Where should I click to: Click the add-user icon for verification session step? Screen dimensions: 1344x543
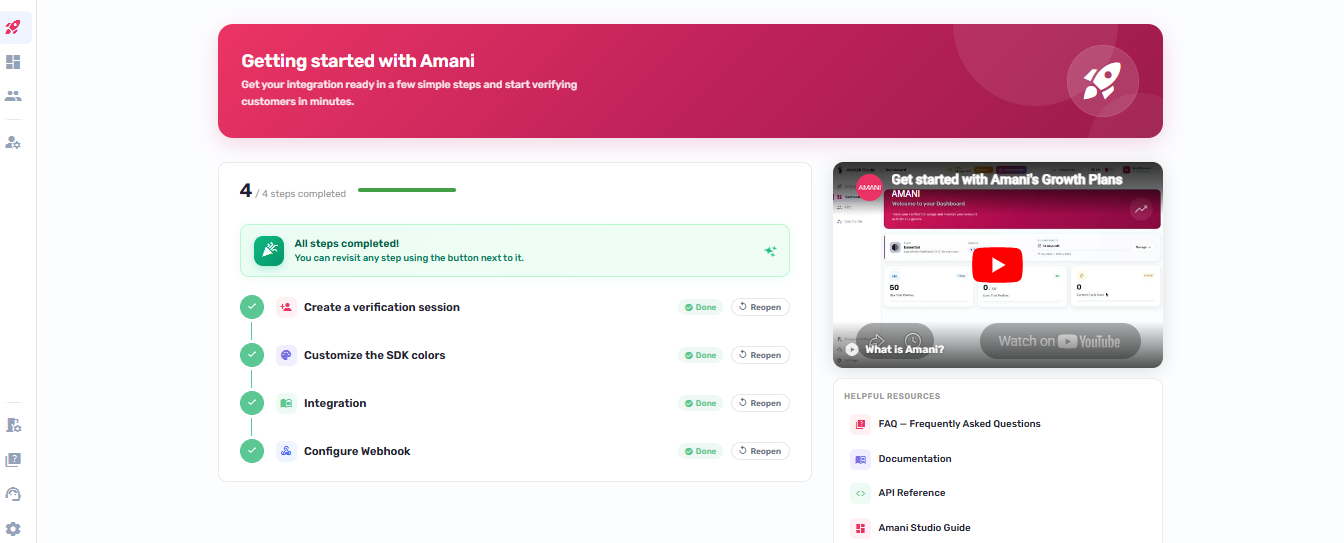[x=286, y=307]
